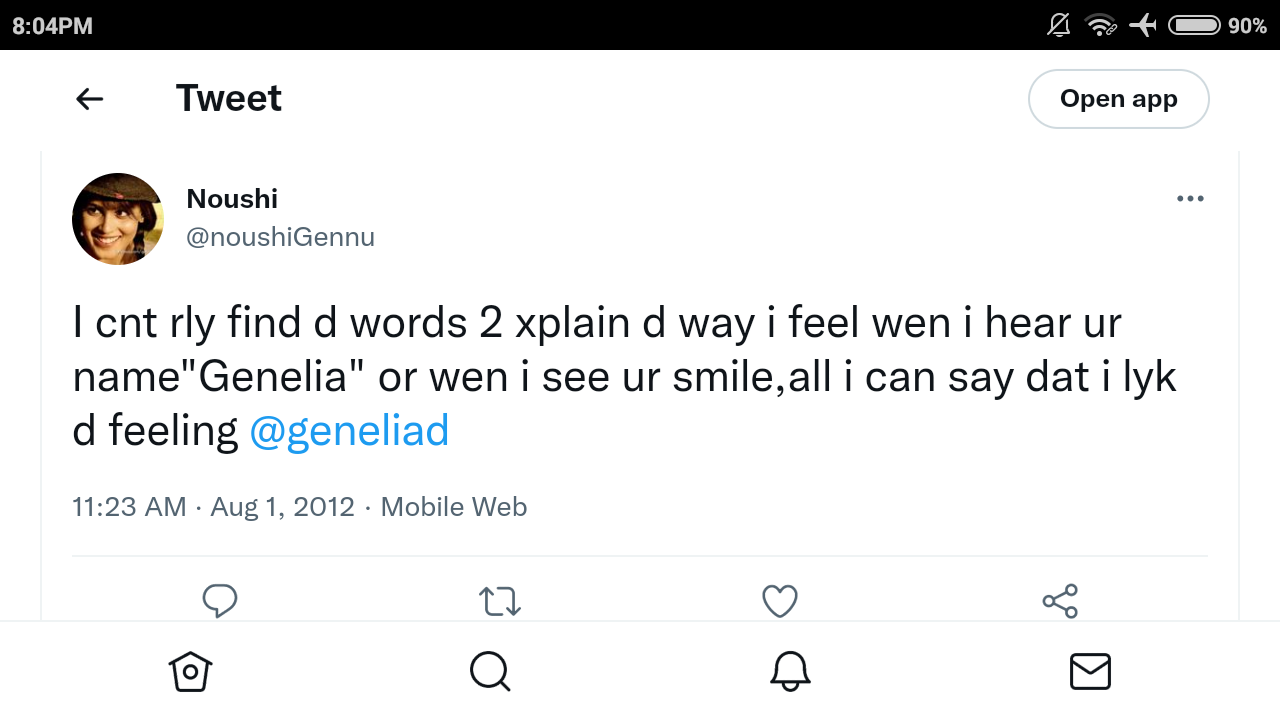This screenshot has width=1280, height=720.
Task: Open the @geneliad mention link
Action: (x=349, y=430)
